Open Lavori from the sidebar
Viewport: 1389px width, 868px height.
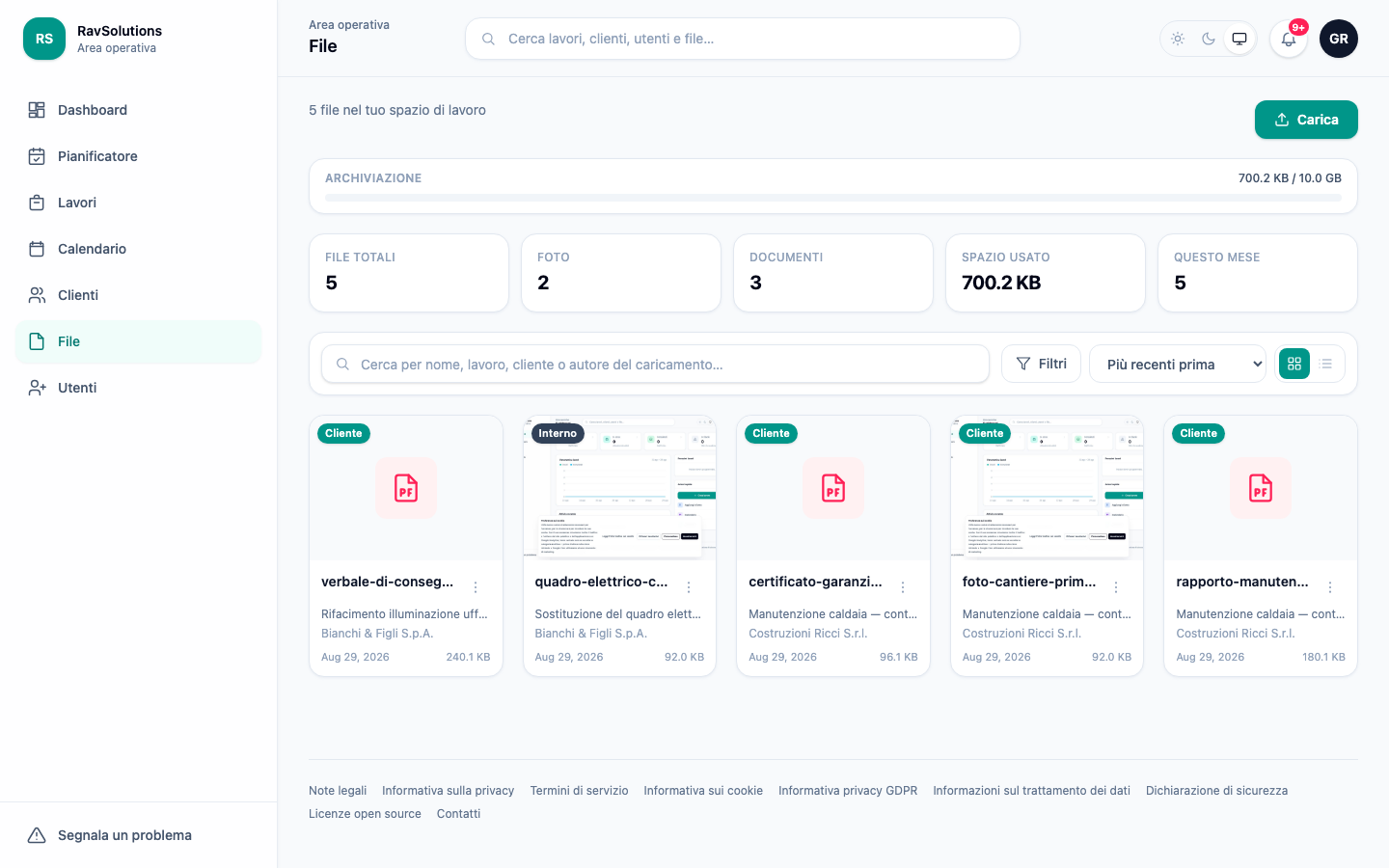click(138, 203)
